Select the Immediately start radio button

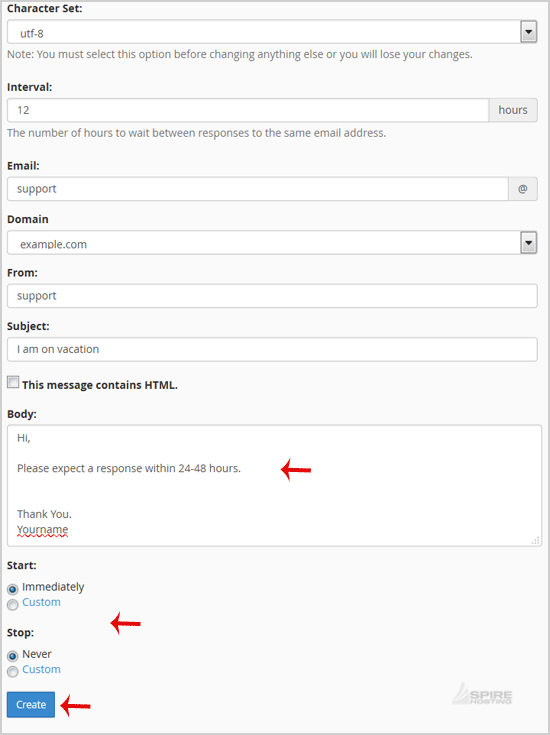(13, 589)
